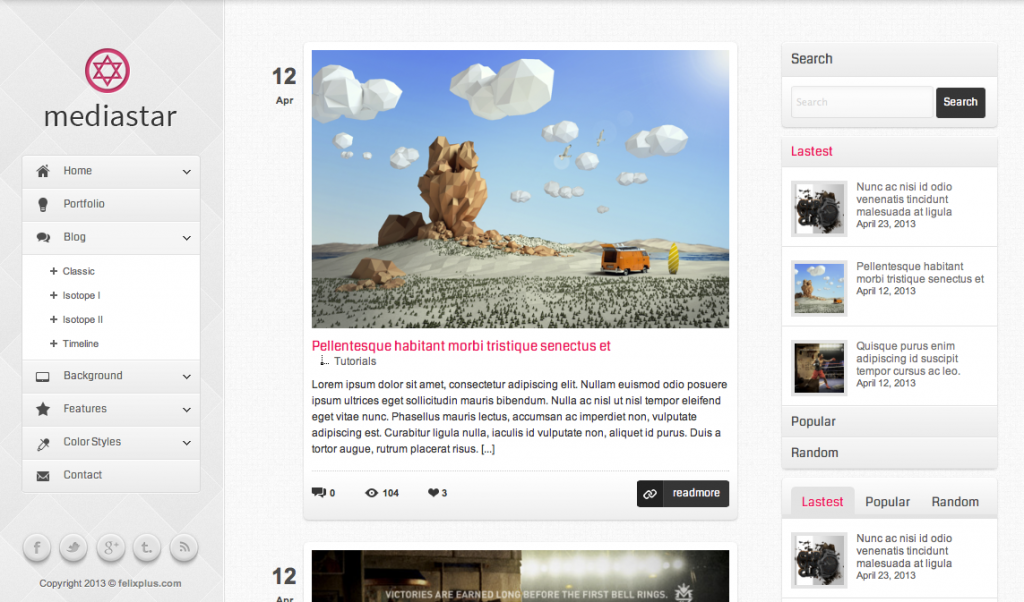
Task: Open the Twitter social icon
Action: pyautogui.click(x=74, y=547)
